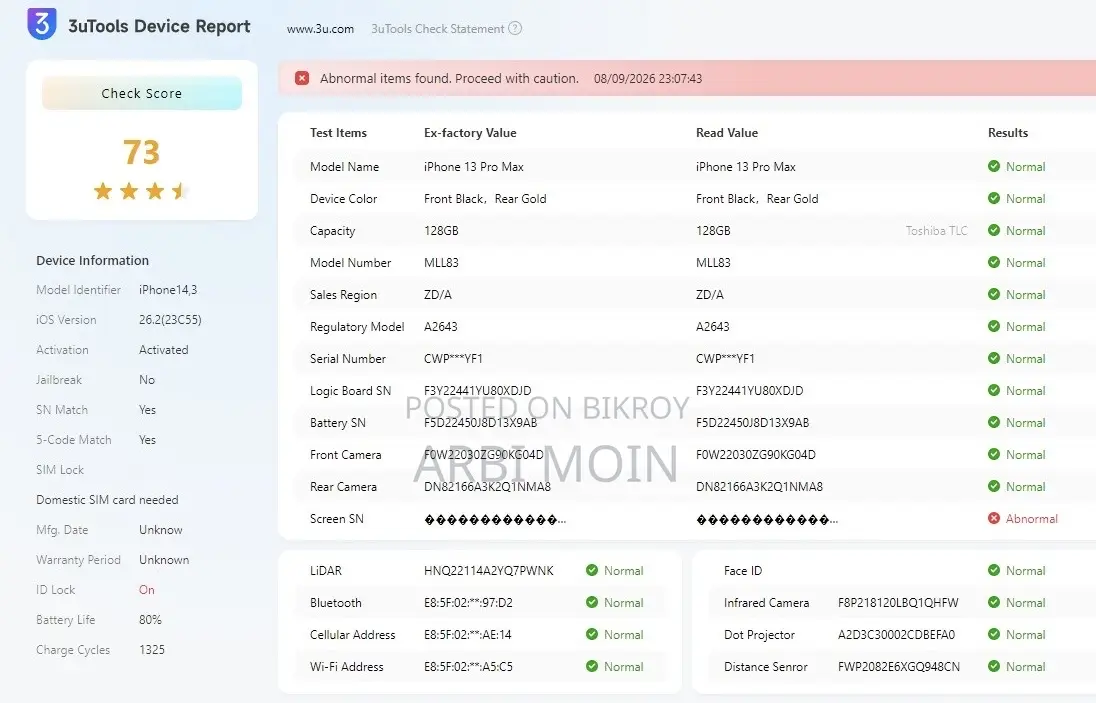Click the LiDAR serial HNQ22114A2YQ7PWNK
This screenshot has width=1096, height=703.
coord(489,571)
